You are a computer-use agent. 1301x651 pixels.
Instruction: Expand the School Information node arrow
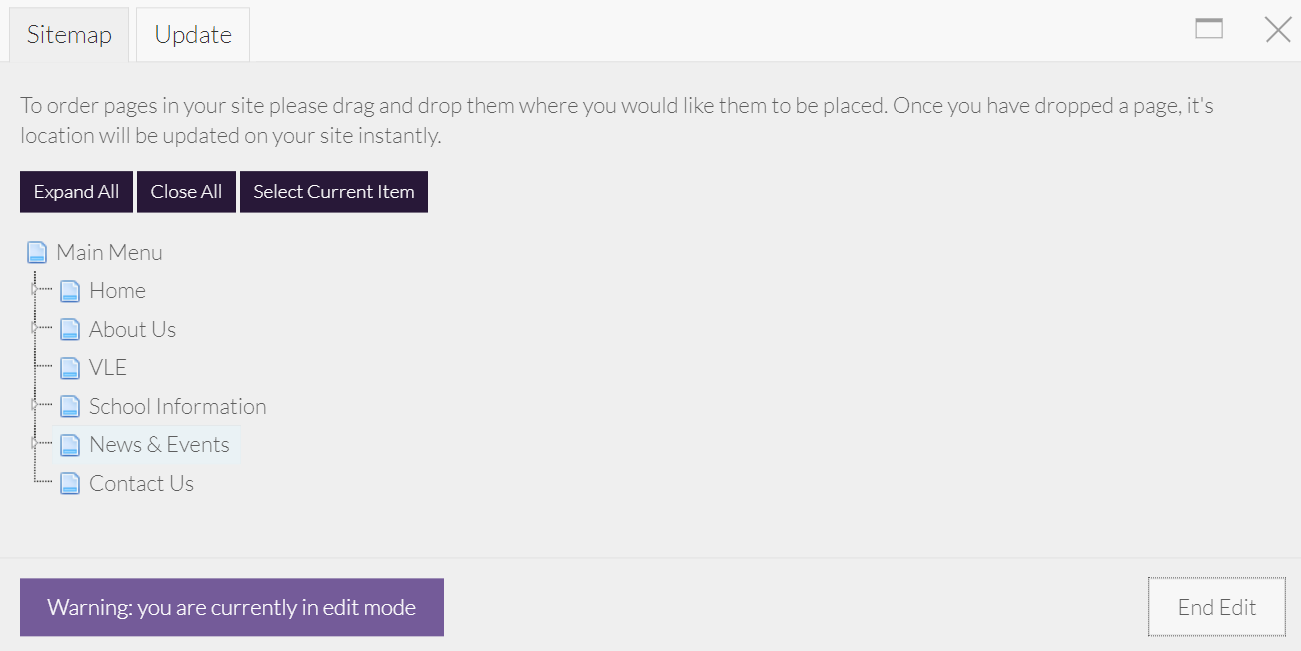[x=34, y=405]
